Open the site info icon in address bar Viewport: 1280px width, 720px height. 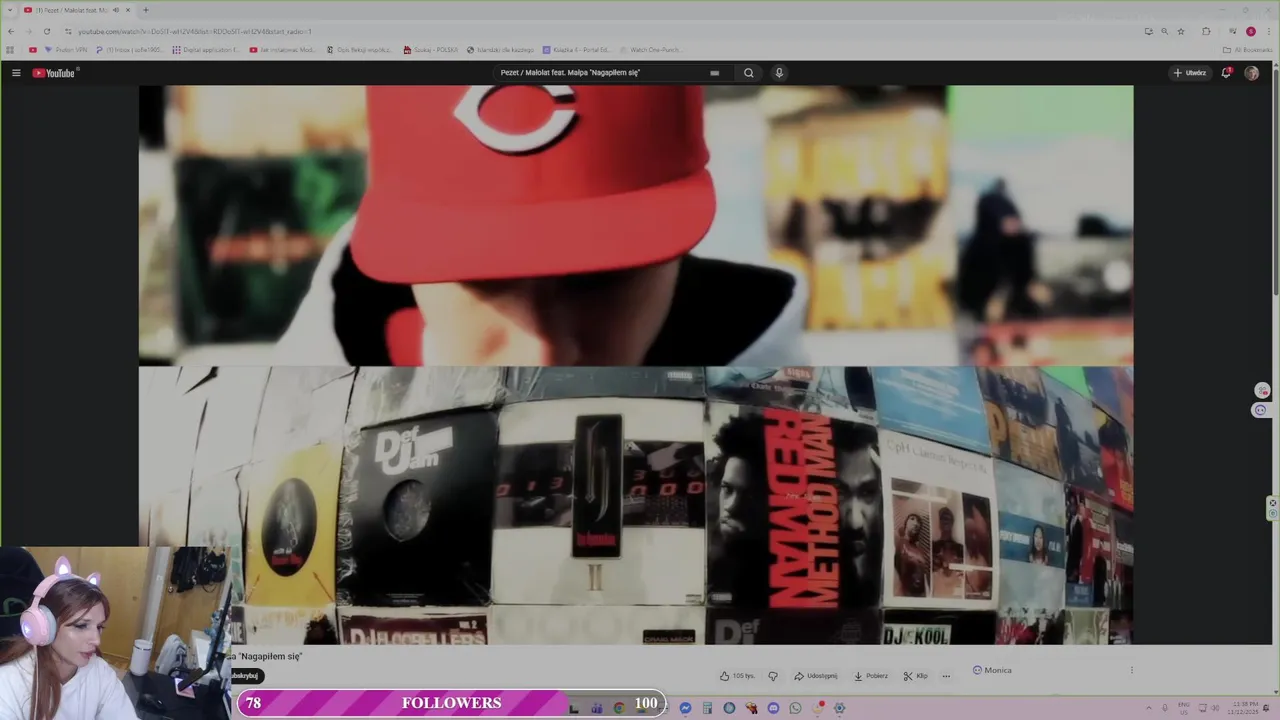click(x=69, y=31)
